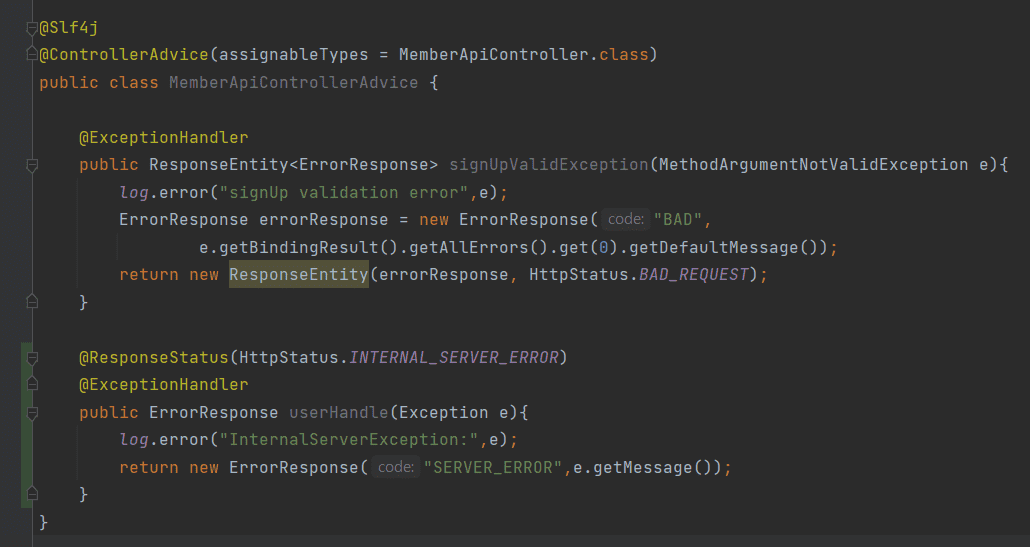This screenshot has width=1030, height=547.
Task: Click the BAD_REQUEST constant
Action: 694,274
